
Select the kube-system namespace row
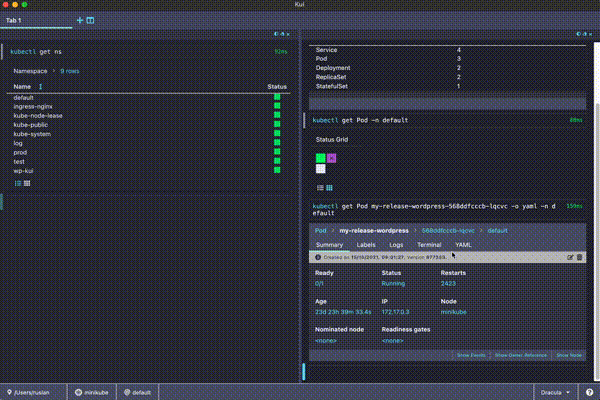click(32, 133)
